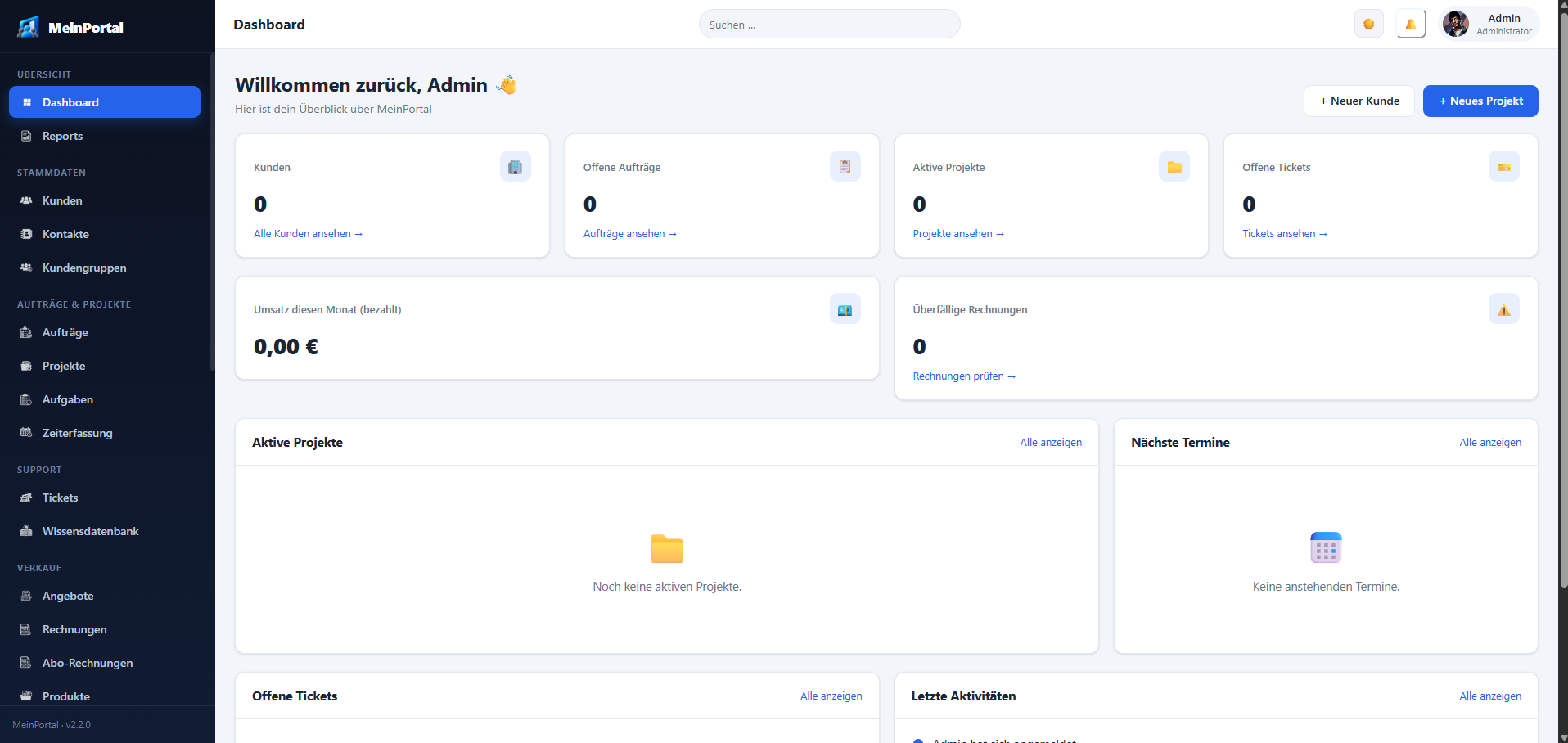Image resolution: width=1568 pixels, height=743 pixels.
Task: Click the page vertical scrollbar
Action: (1563, 299)
